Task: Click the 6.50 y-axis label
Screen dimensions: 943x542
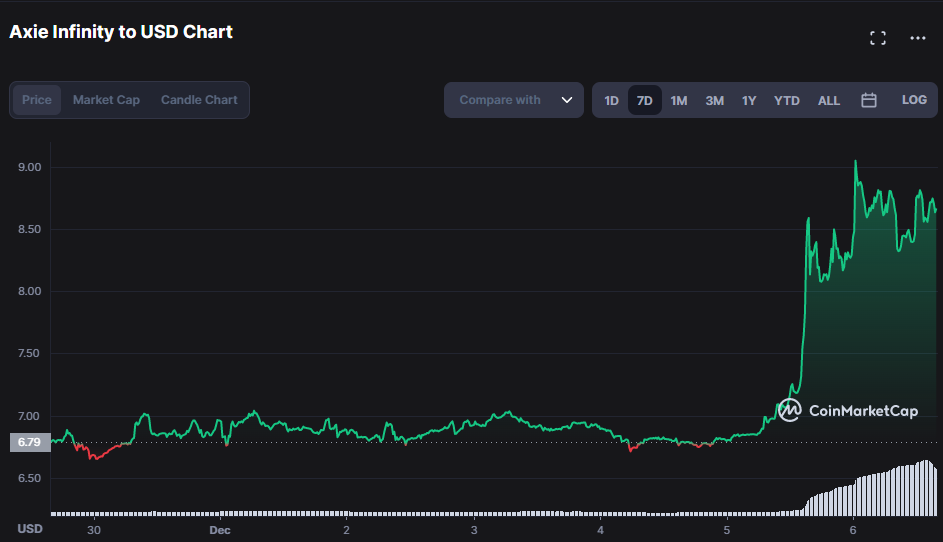Action: point(29,478)
